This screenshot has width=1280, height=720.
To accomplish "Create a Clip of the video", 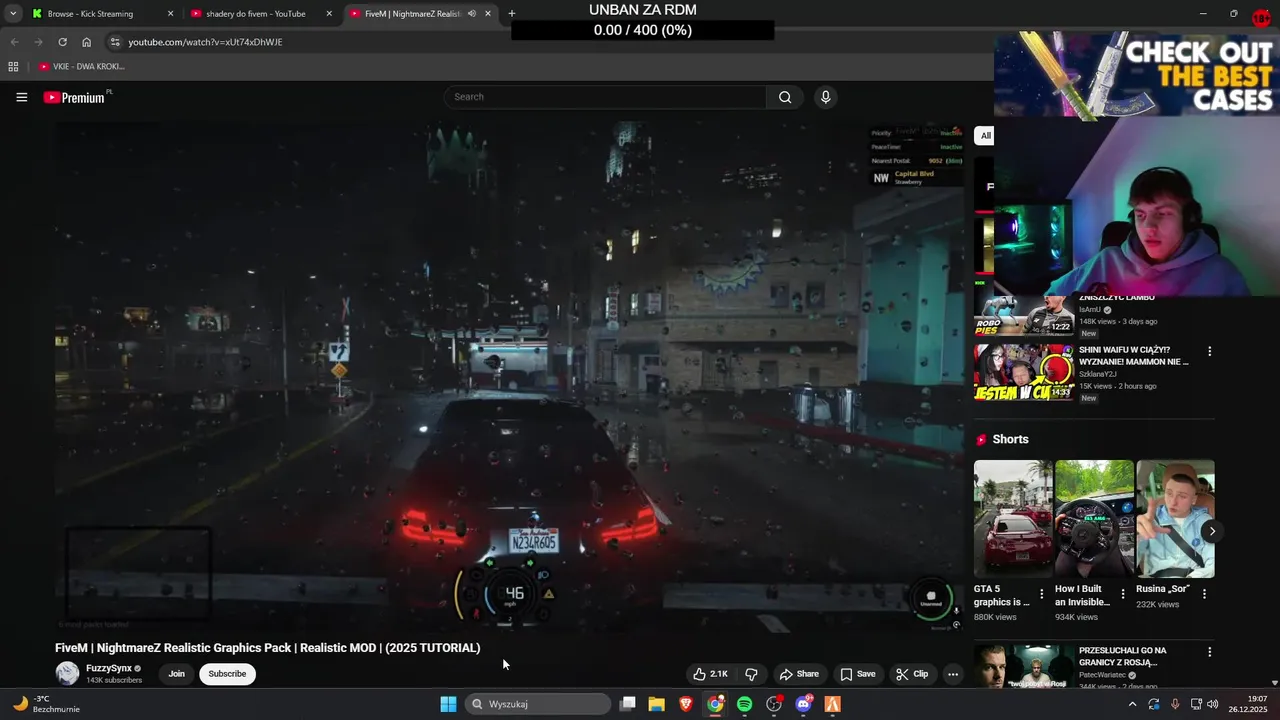I will (912, 674).
